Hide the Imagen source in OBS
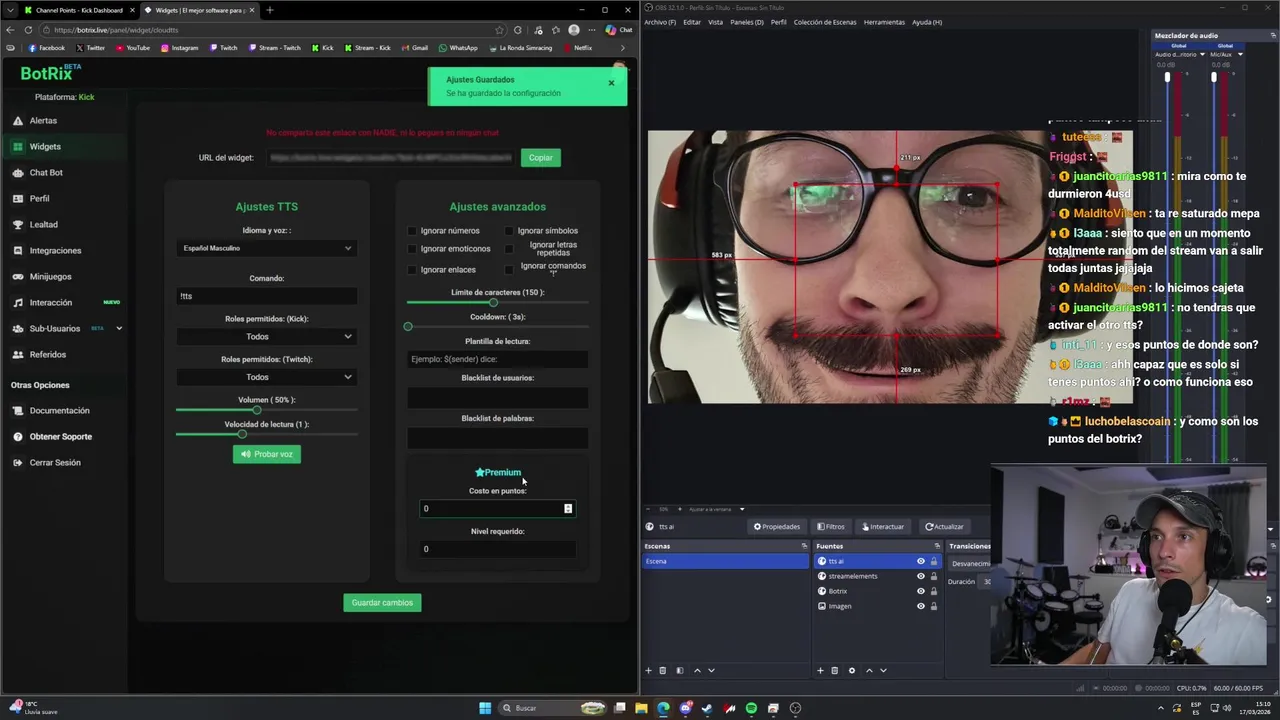Screen dimensions: 1280x720 tap(921, 606)
